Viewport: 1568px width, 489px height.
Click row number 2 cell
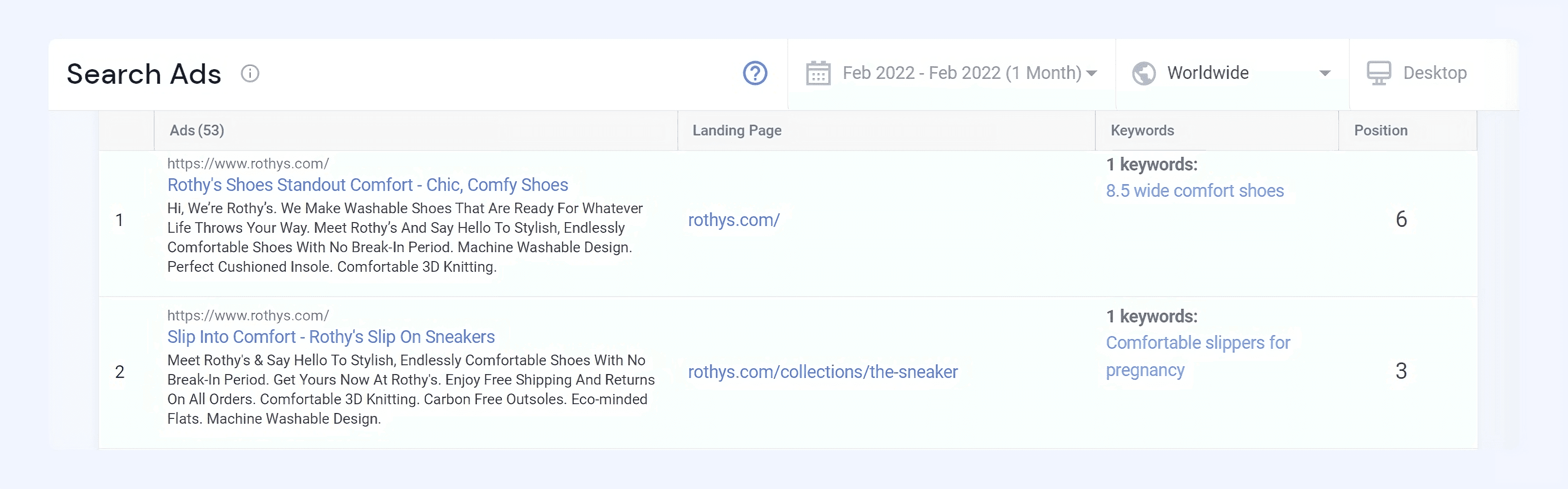119,372
